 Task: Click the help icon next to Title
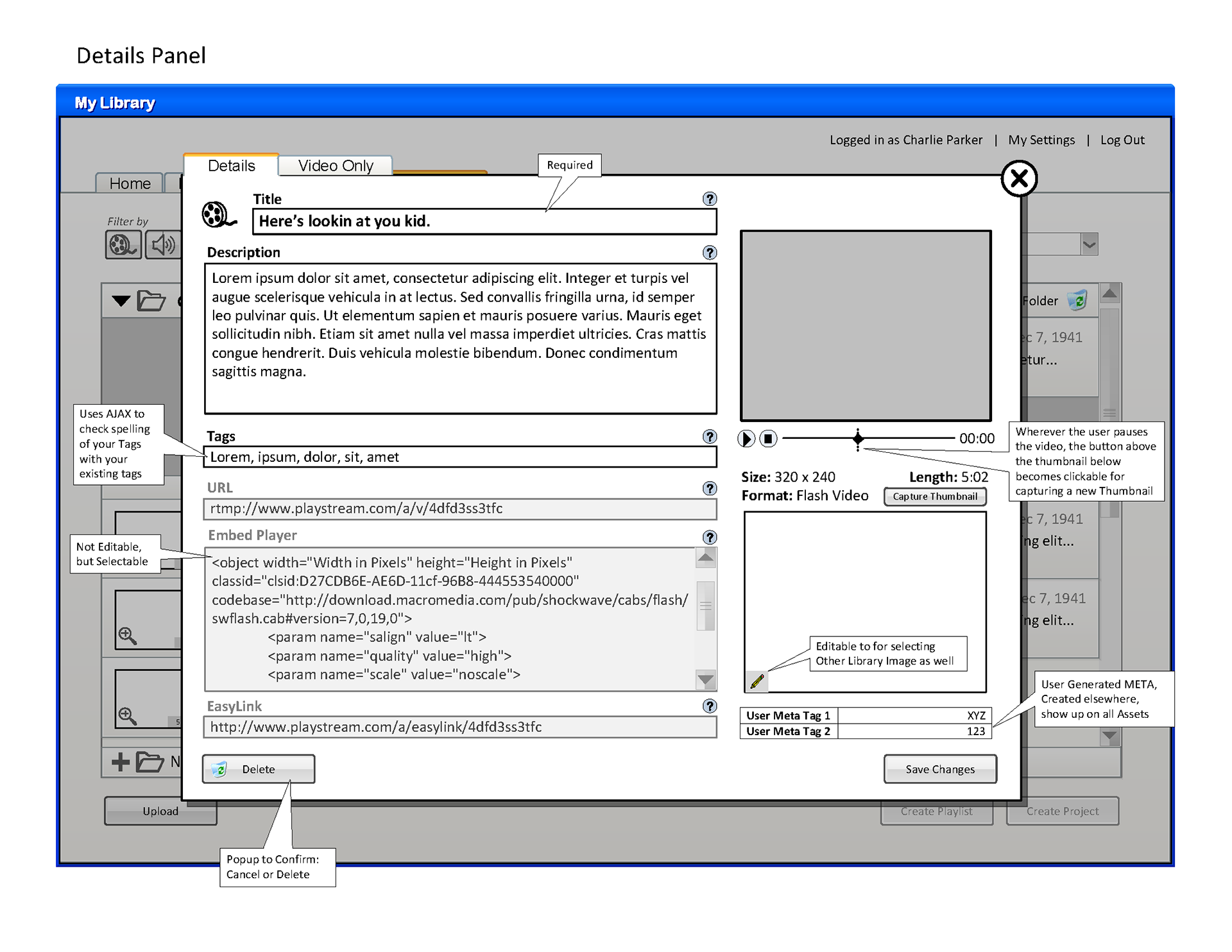(x=709, y=199)
